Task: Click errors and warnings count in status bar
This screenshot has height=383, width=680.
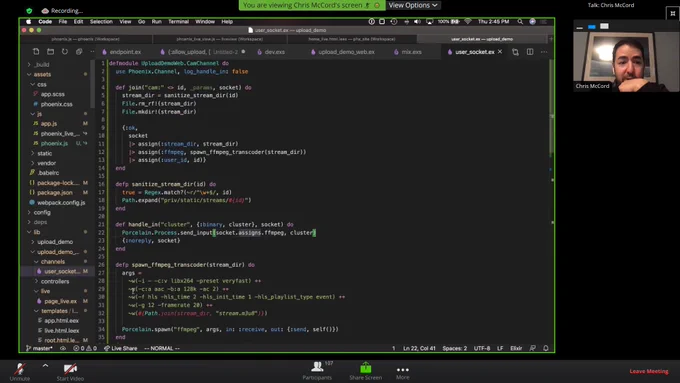Action: pyautogui.click(x=85, y=348)
